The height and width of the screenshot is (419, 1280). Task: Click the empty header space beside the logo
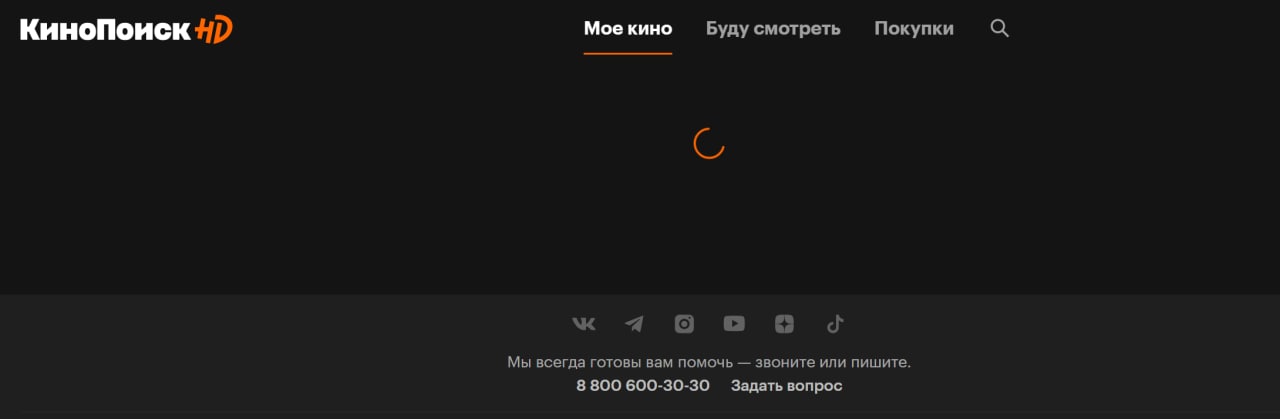point(400,30)
